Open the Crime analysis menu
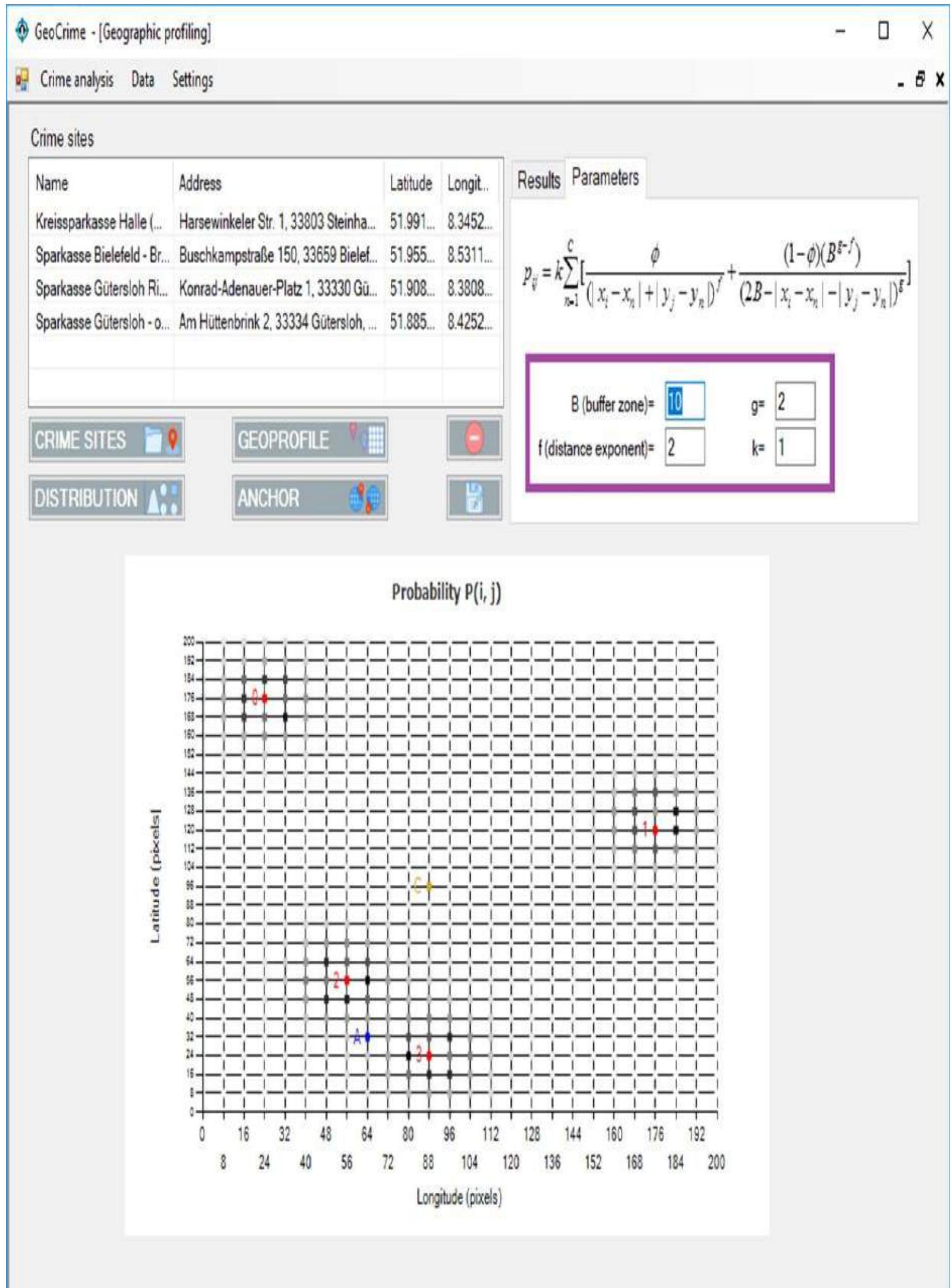Image resolution: width=951 pixels, height=1288 pixels. click(77, 79)
